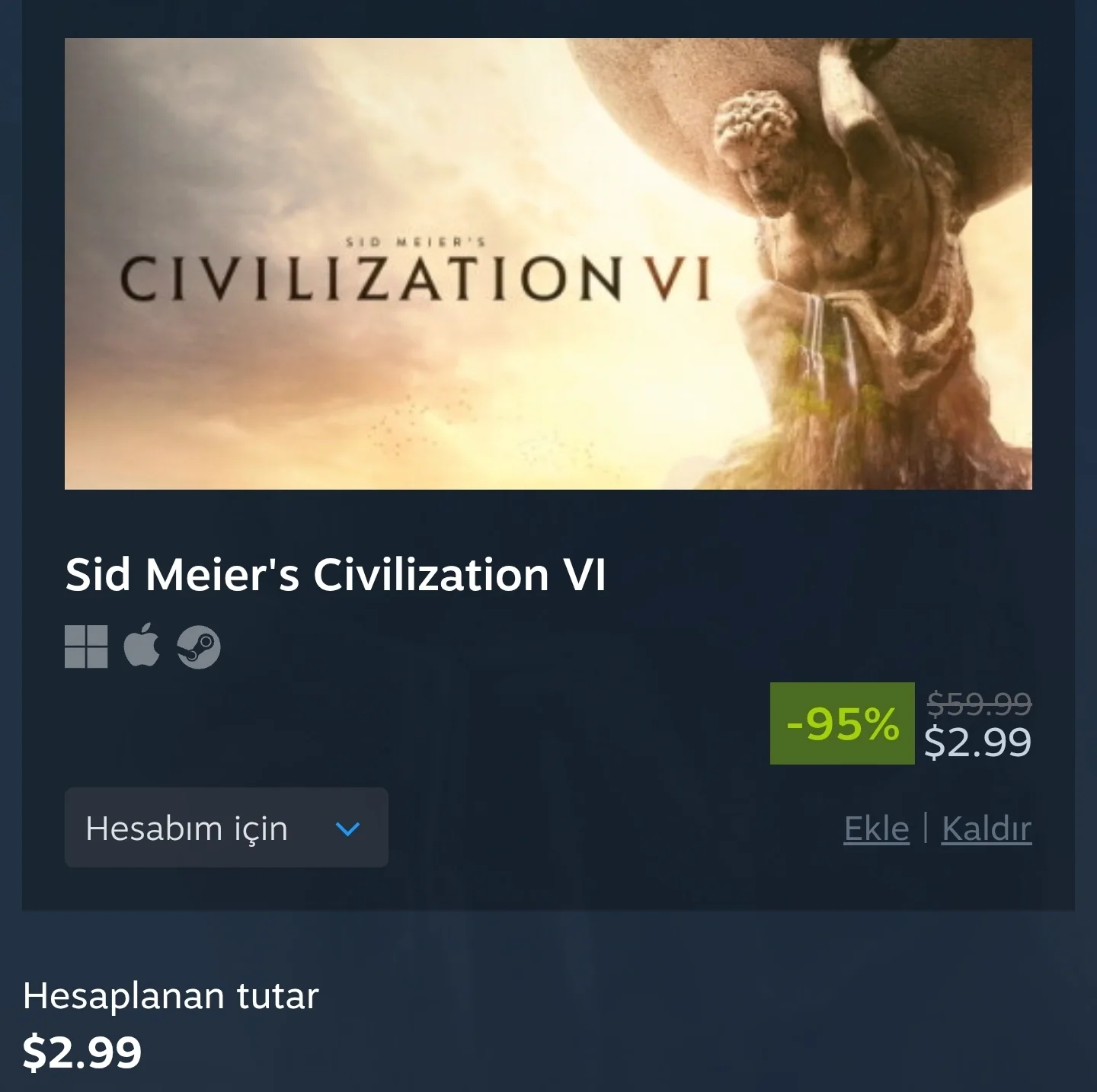Expand using the blue chevron arrow

[347, 829]
